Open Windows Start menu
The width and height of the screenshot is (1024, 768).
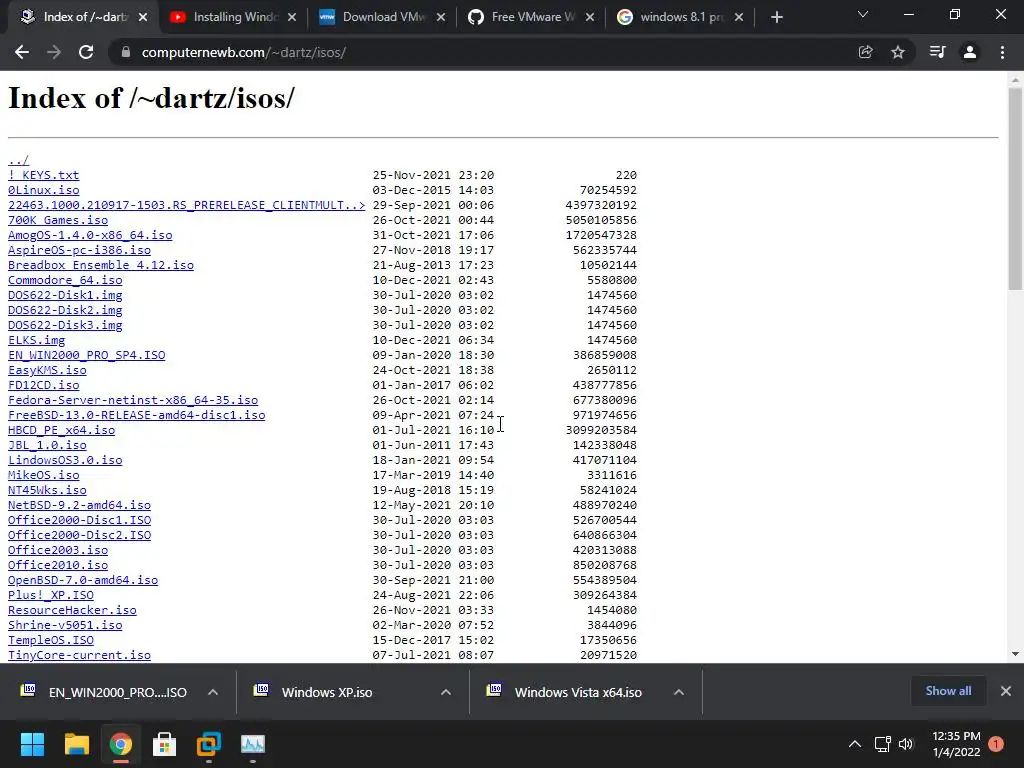[x=32, y=744]
